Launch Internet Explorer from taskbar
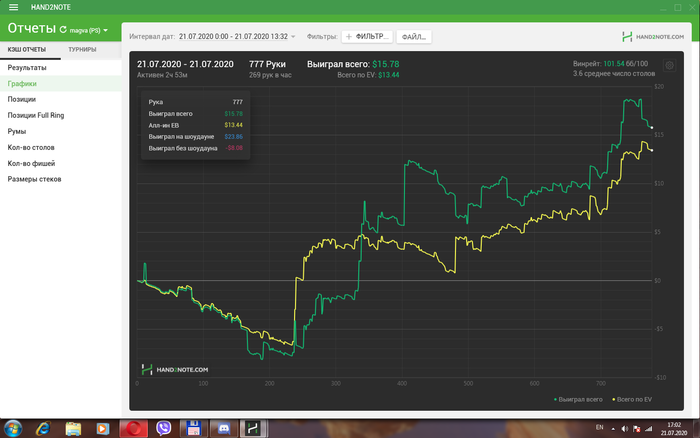This screenshot has height=438, width=700. coord(43,429)
